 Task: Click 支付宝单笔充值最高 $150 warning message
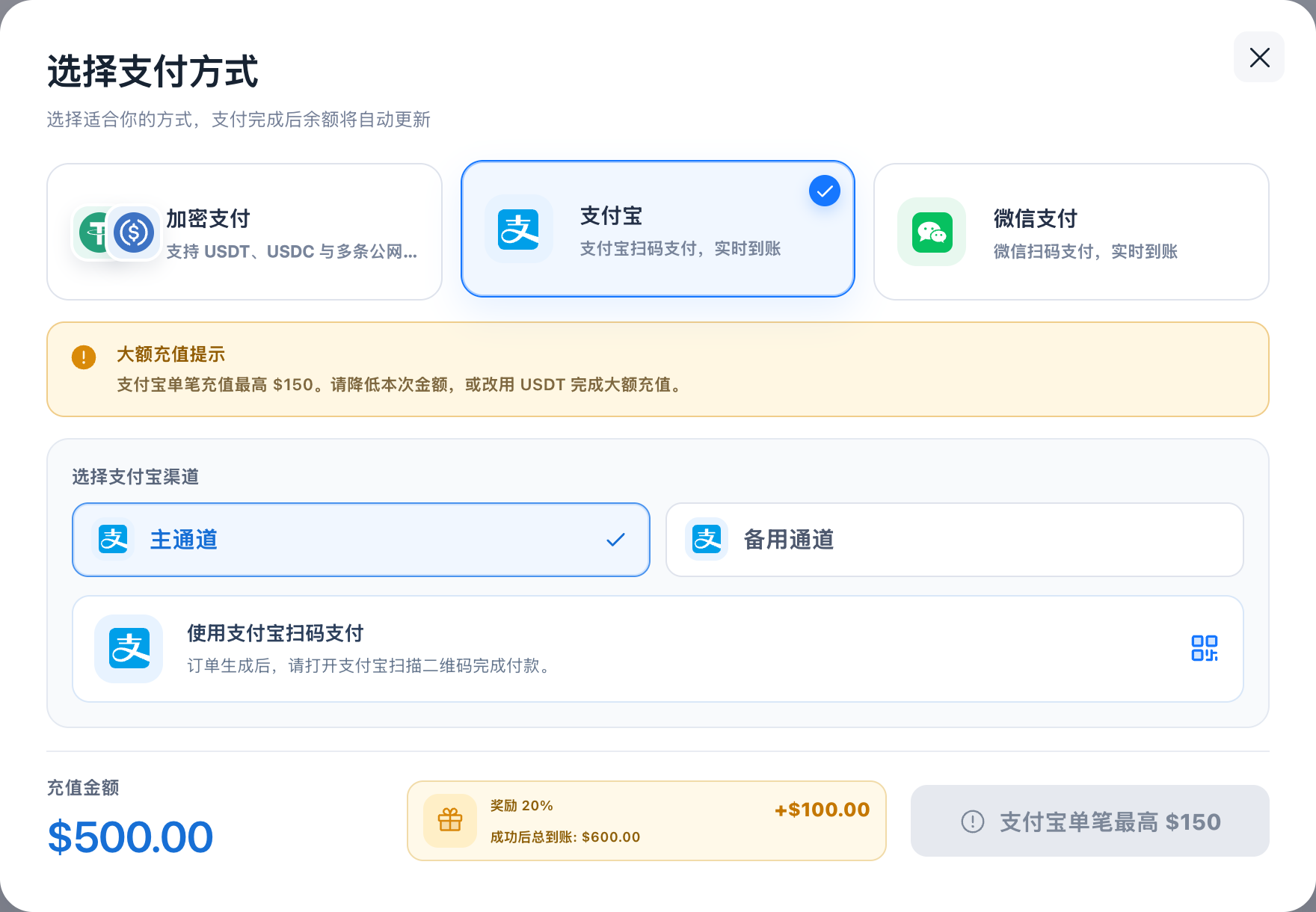pyautogui.click(x=401, y=385)
